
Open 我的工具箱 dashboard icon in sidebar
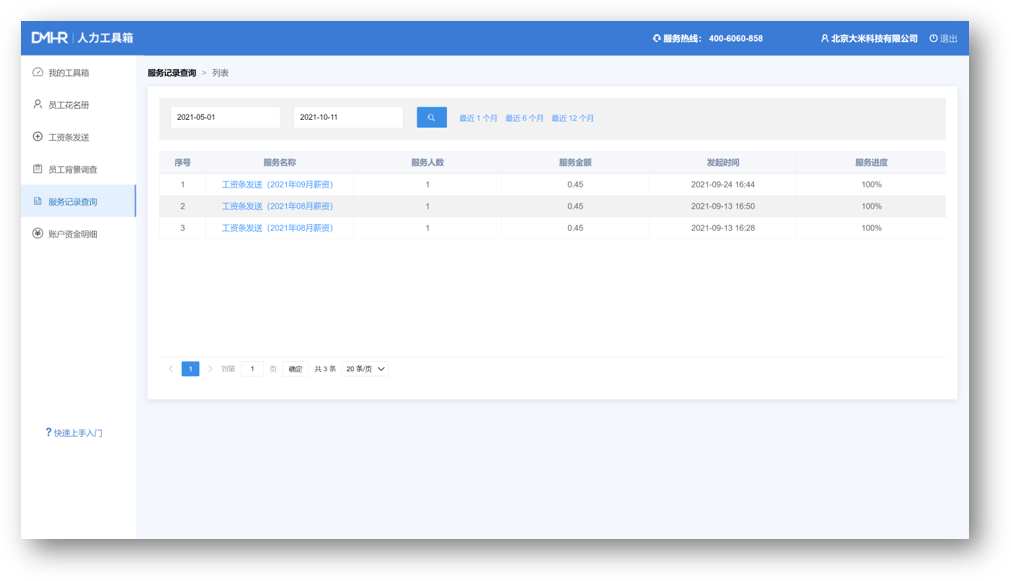click(x=38, y=73)
